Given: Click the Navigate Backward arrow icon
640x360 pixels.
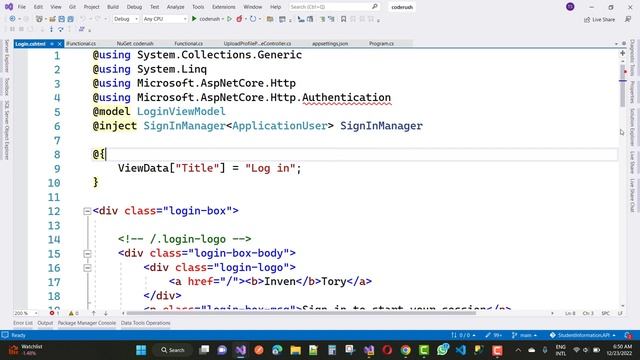Looking at the screenshot, I should pyautogui.click(x=12, y=19).
